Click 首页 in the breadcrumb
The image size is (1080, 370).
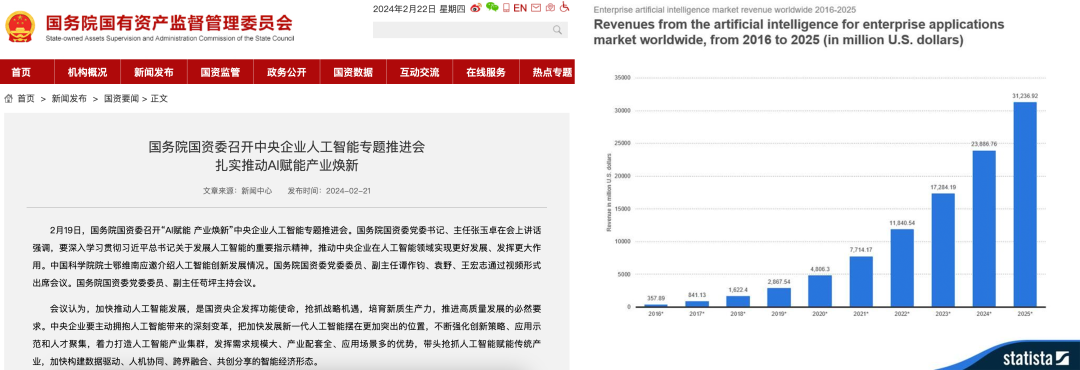[x=26, y=99]
